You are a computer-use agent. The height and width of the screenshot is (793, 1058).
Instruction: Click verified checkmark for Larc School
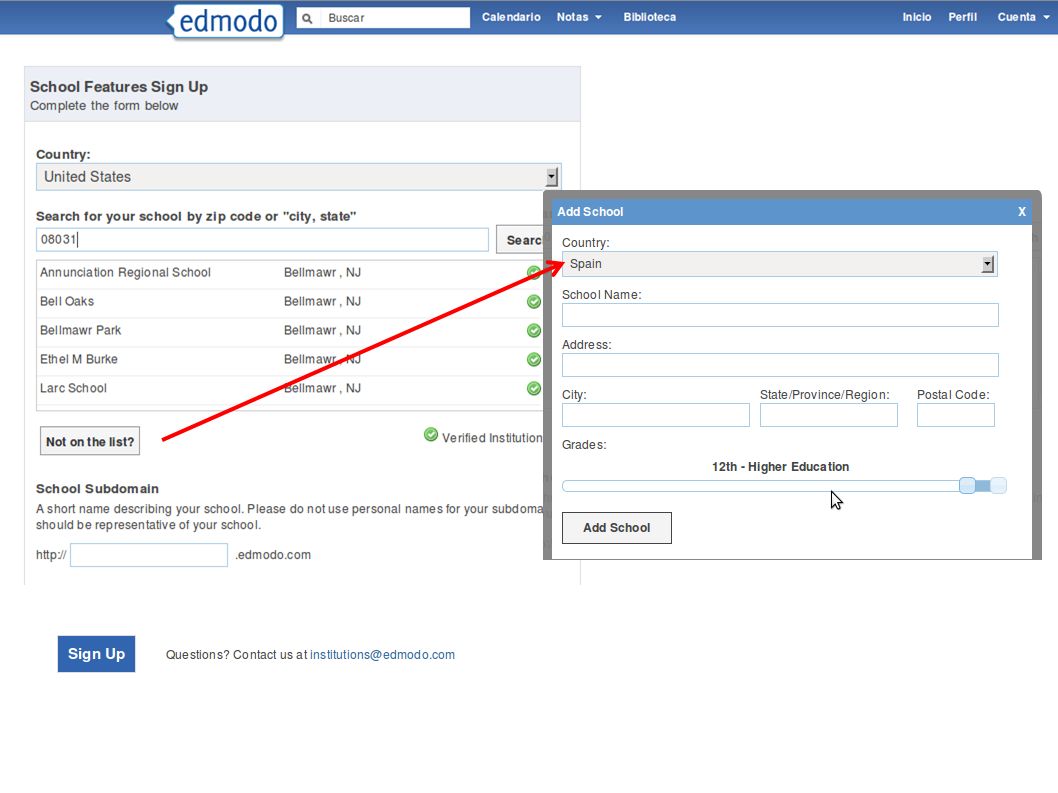[x=534, y=389]
